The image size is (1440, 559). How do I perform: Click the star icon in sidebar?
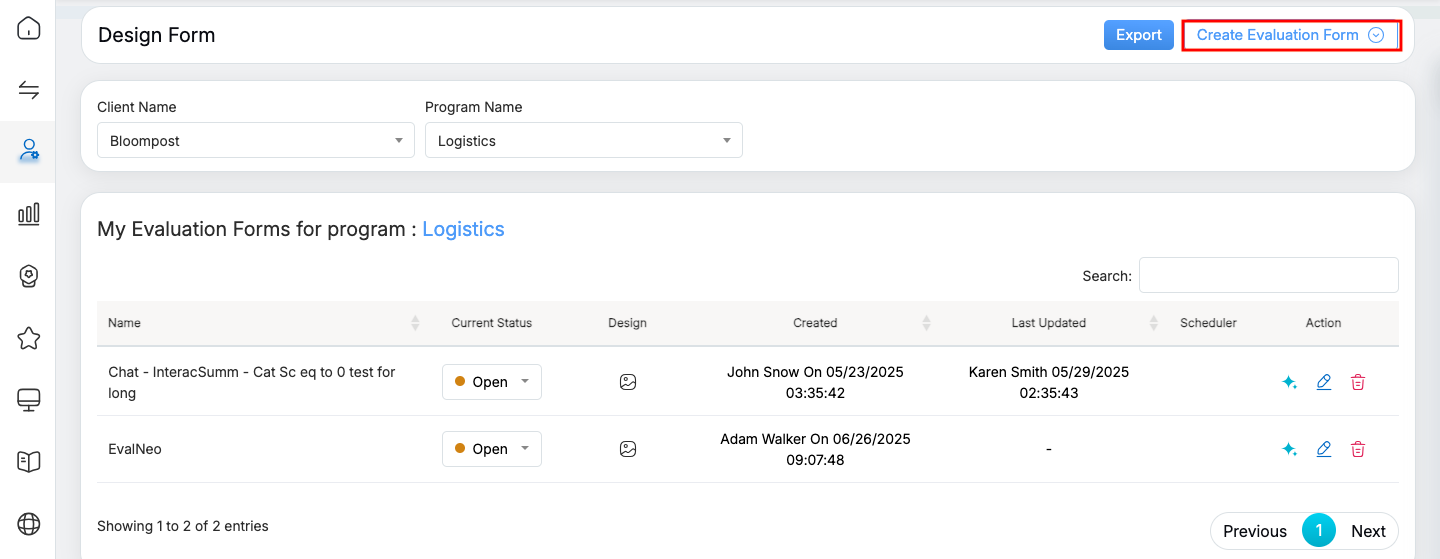29,338
